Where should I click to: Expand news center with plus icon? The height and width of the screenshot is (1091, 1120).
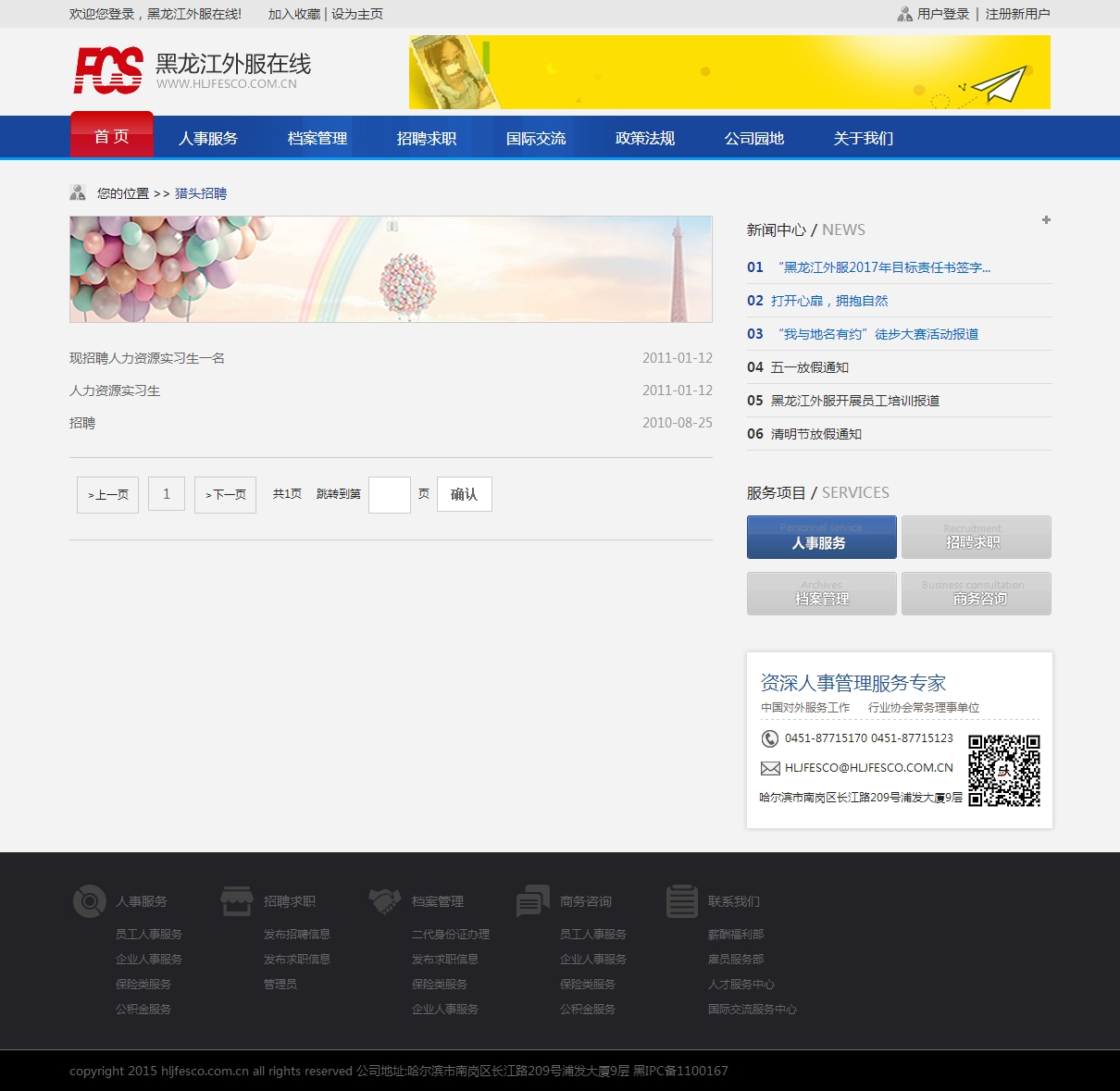[1046, 220]
